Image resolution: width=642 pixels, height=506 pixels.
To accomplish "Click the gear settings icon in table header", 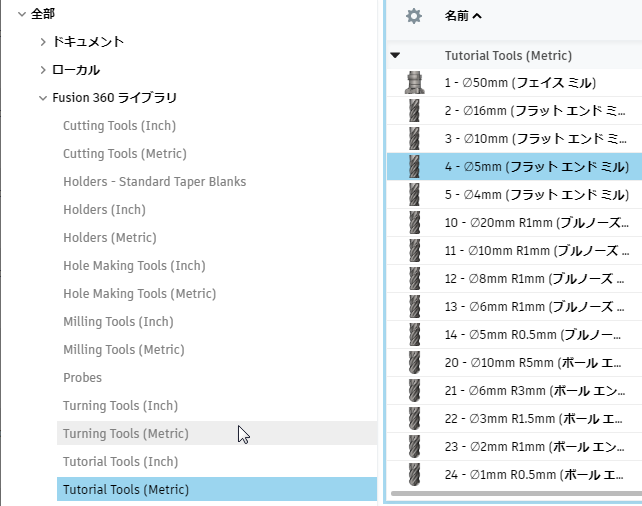I will point(414,16).
